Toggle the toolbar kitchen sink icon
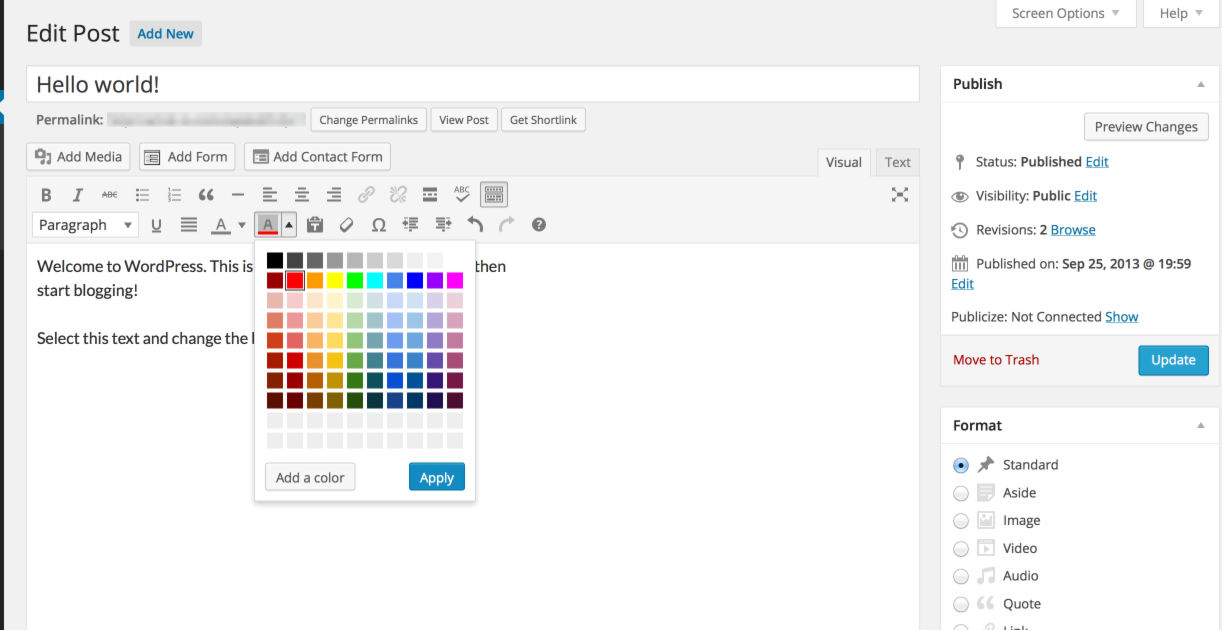Screen dimensions: 1222x630 point(494,195)
